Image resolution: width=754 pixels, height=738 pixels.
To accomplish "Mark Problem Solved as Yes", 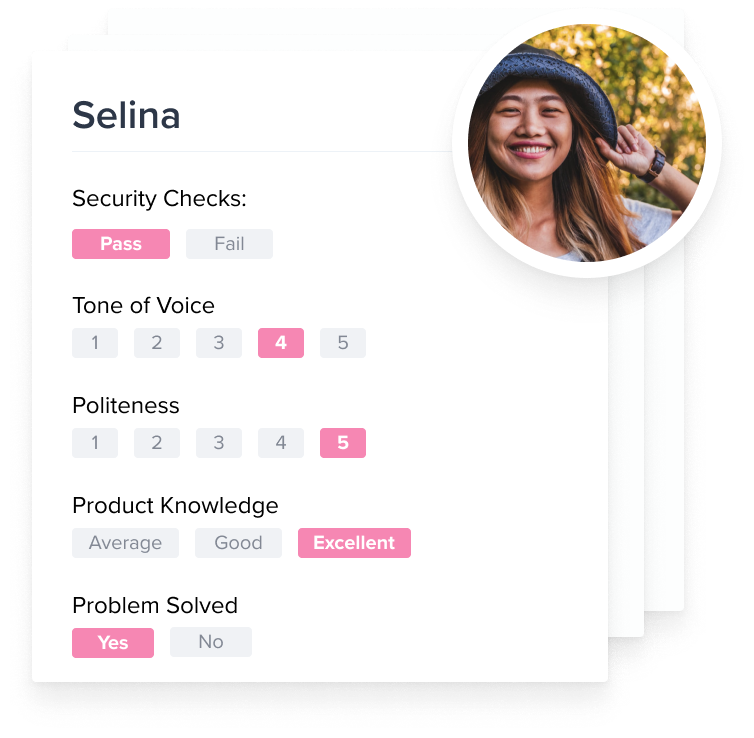I will pyautogui.click(x=113, y=643).
